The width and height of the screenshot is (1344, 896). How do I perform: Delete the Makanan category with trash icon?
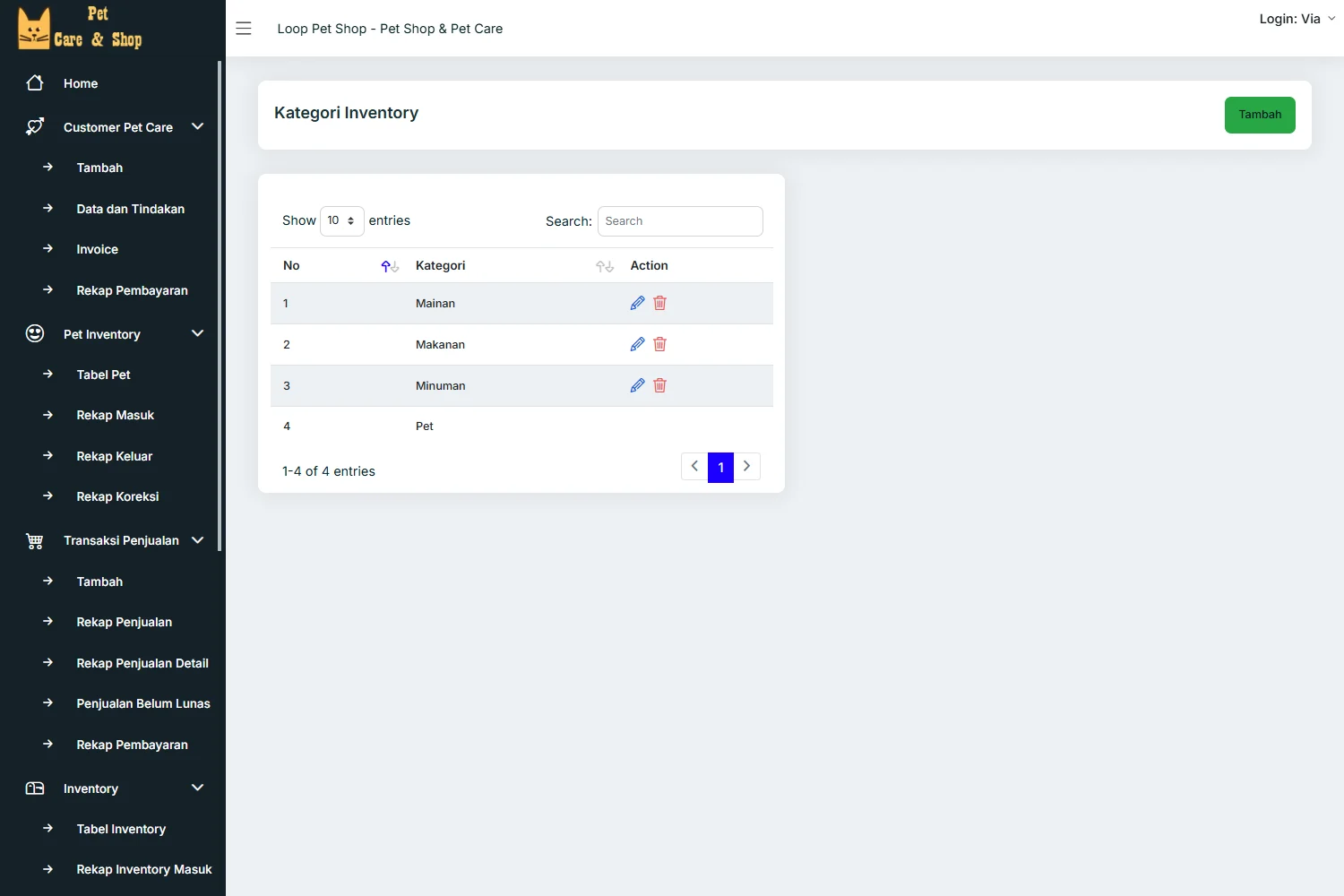660,344
